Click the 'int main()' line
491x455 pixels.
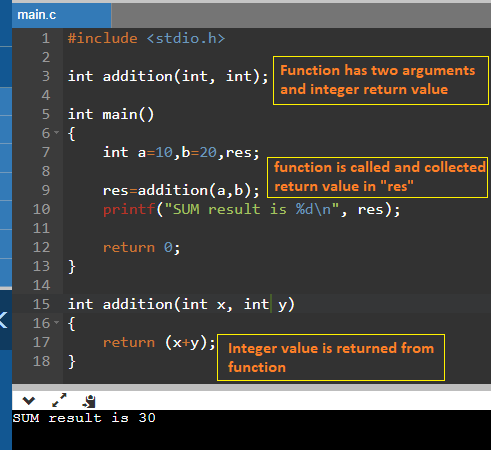[111, 114]
